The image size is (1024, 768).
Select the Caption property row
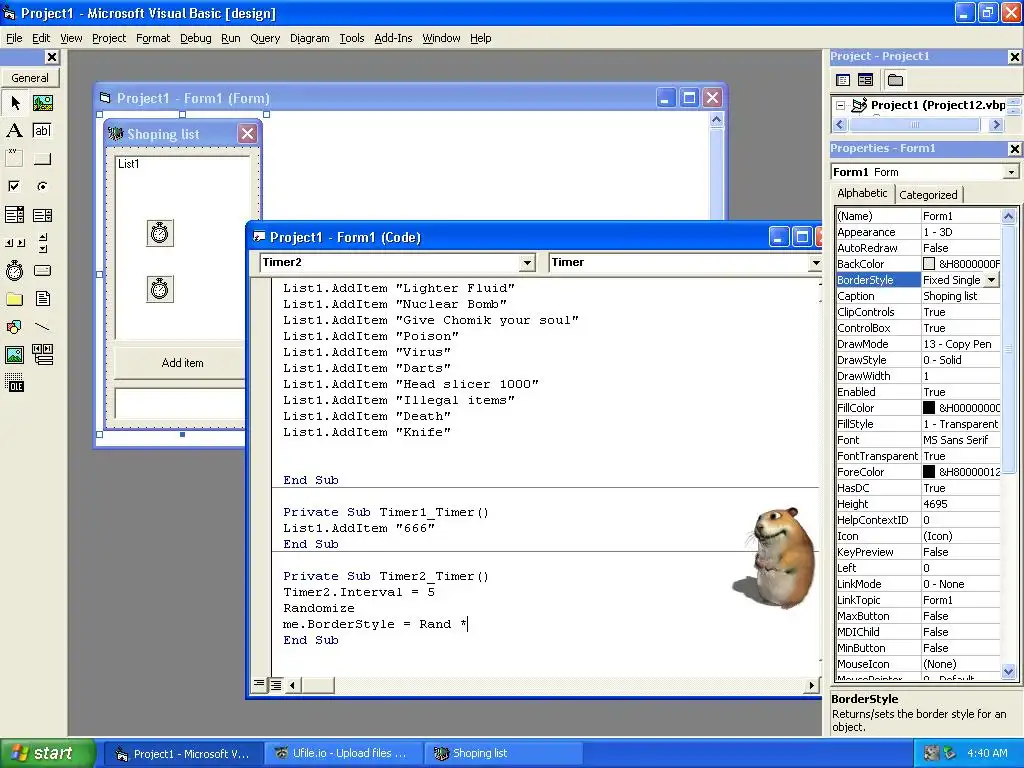click(918, 296)
